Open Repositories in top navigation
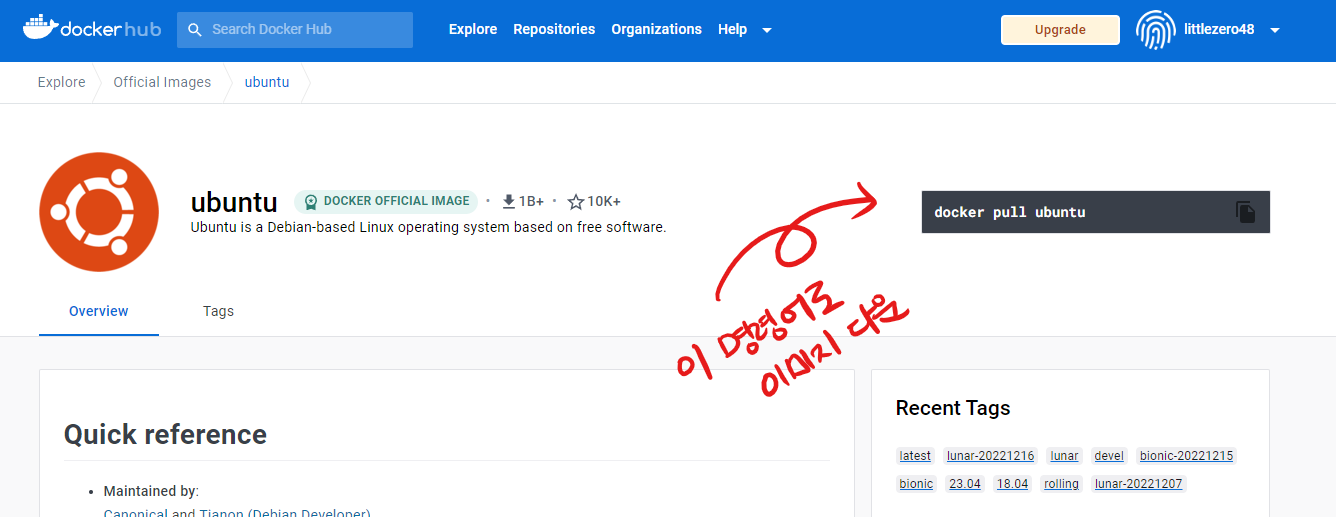The height and width of the screenshot is (517, 1336). 554,30
